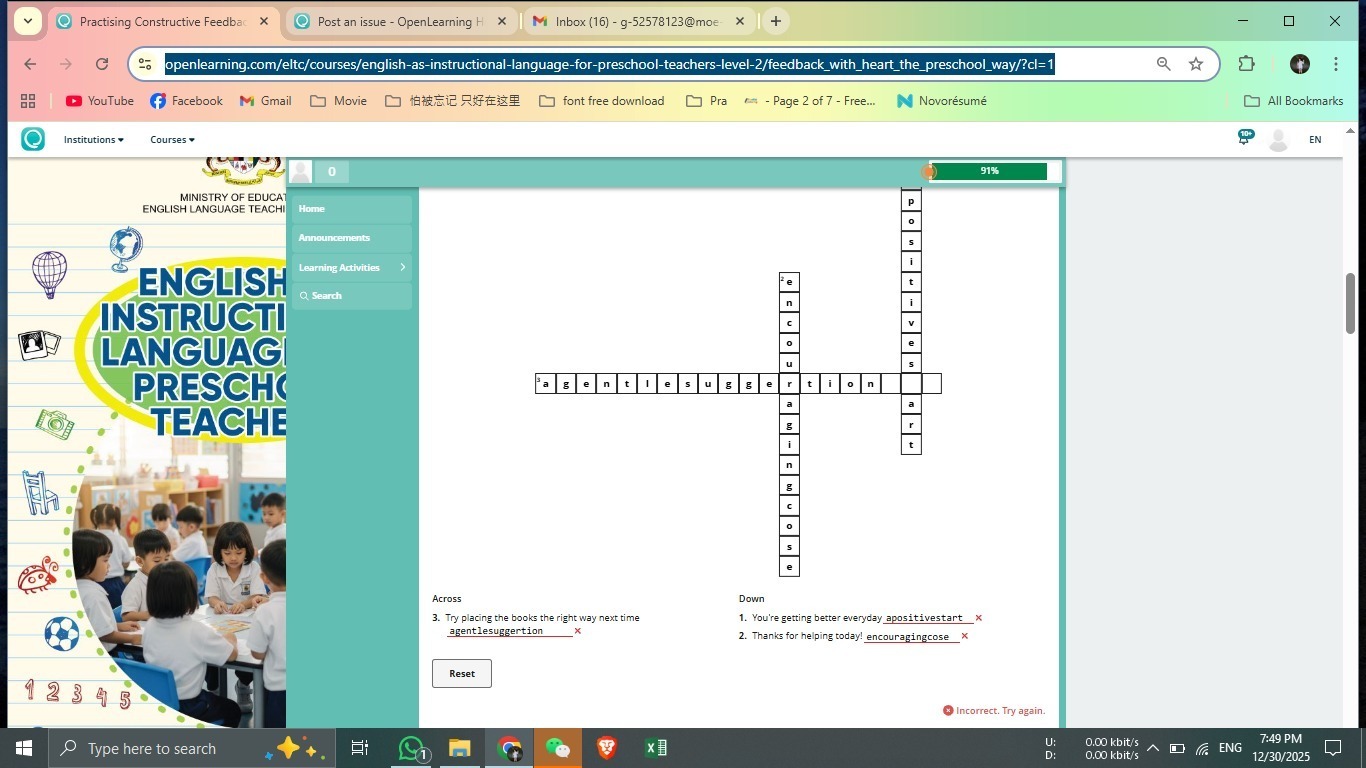Screen dimensions: 1366x768
Task: Go to course Home
Action: tap(352, 209)
